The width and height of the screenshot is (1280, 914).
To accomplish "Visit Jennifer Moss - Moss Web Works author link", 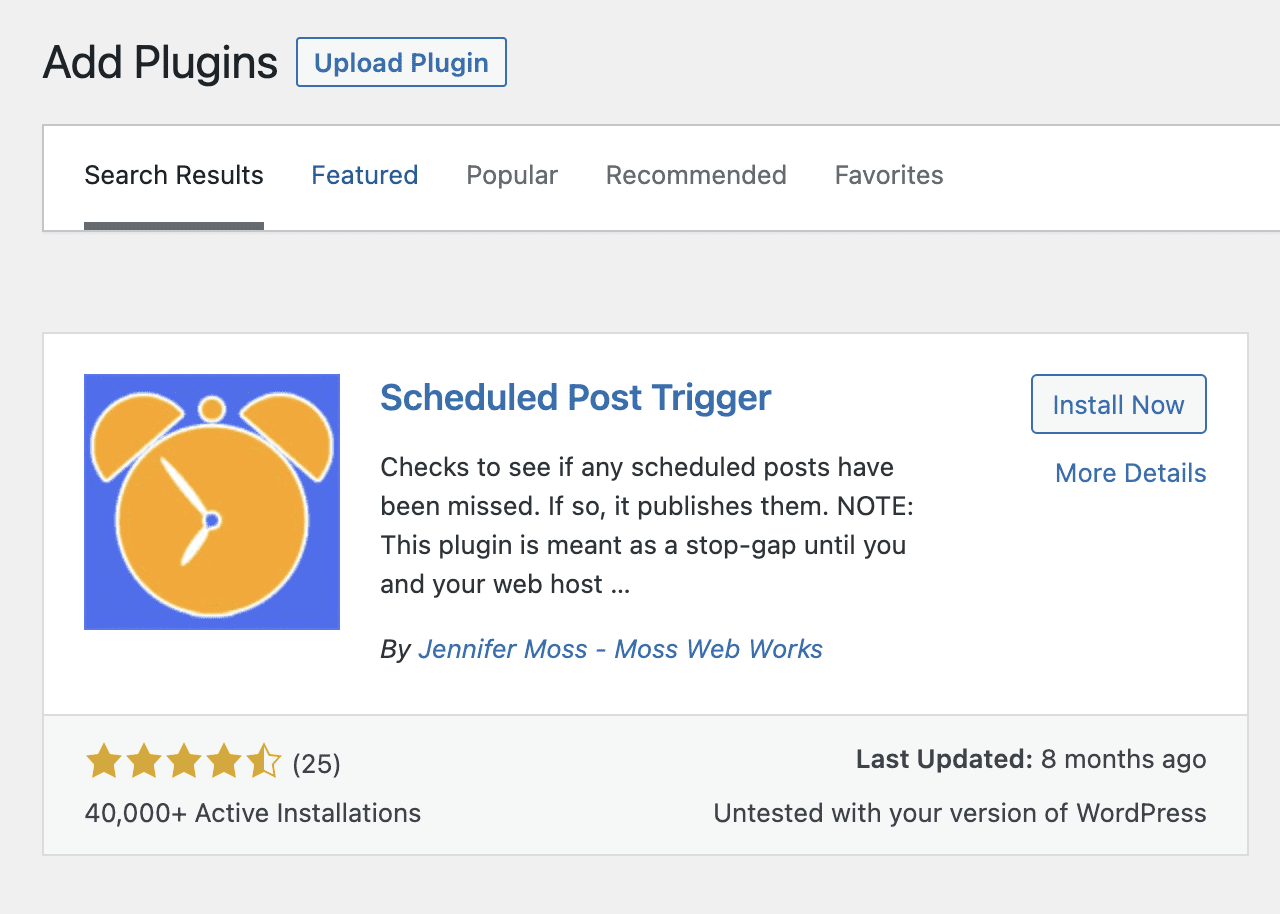I will coord(620,649).
